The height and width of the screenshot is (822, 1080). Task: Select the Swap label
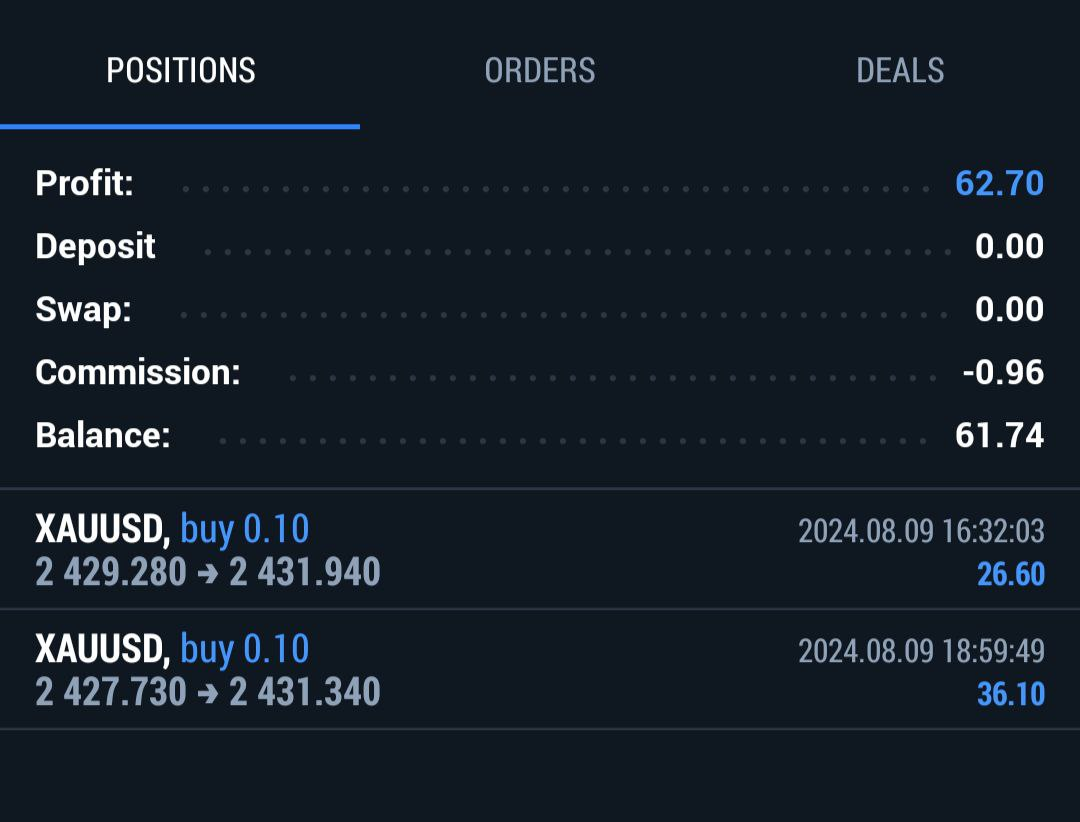pyautogui.click(x=83, y=310)
